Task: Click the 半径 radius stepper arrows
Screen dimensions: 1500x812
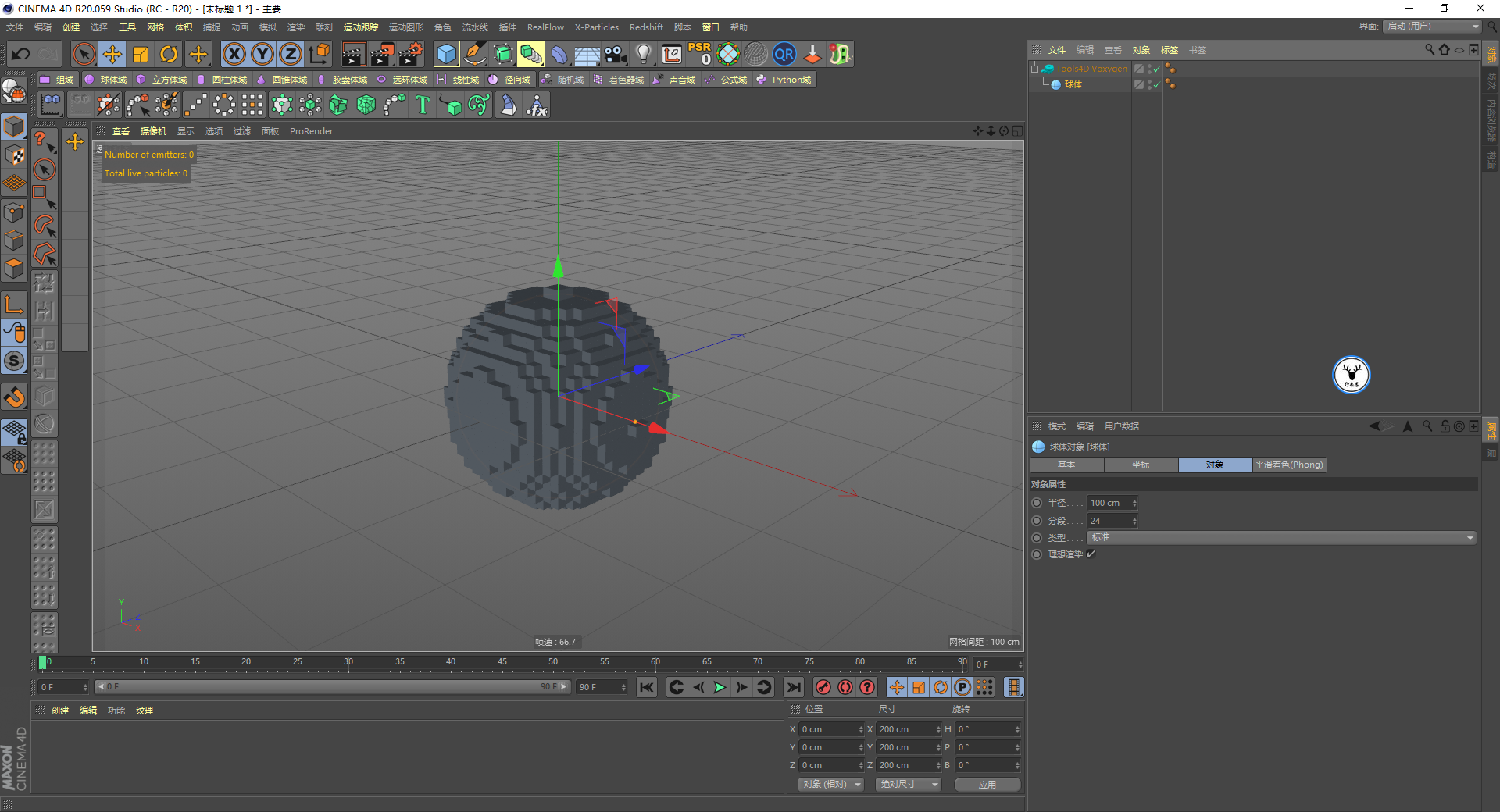Action: tap(1134, 503)
